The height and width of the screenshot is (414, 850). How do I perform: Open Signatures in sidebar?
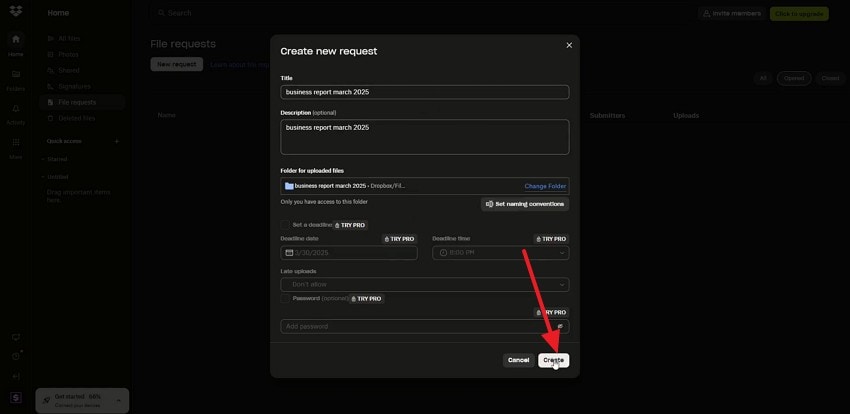81,86
